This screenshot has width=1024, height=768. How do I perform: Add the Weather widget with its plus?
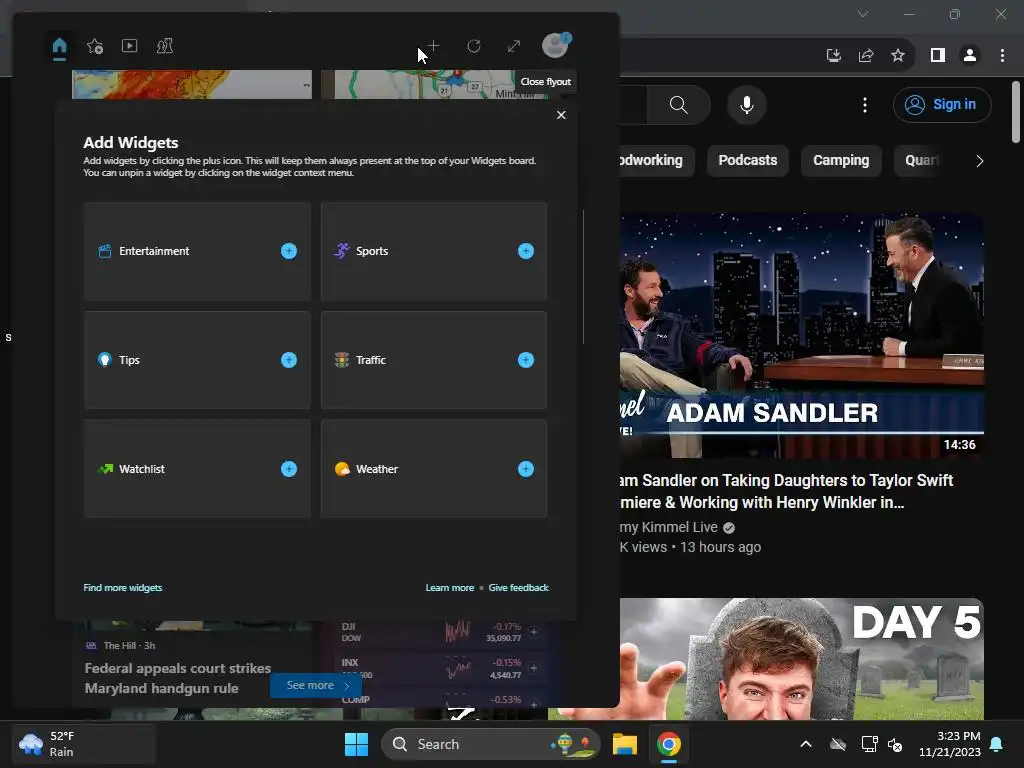(x=526, y=469)
